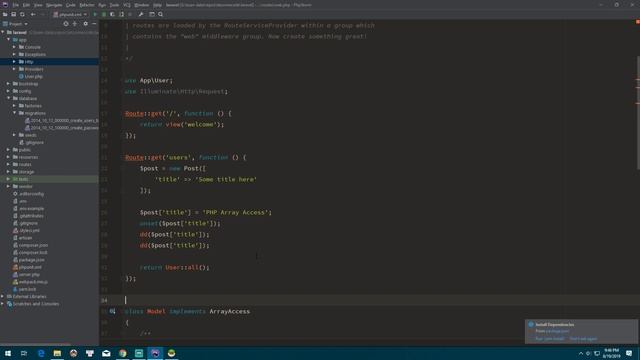Hide the Project panel with the minus icon
640x360 pixels.
pyautogui.click(x=94, y=24)
